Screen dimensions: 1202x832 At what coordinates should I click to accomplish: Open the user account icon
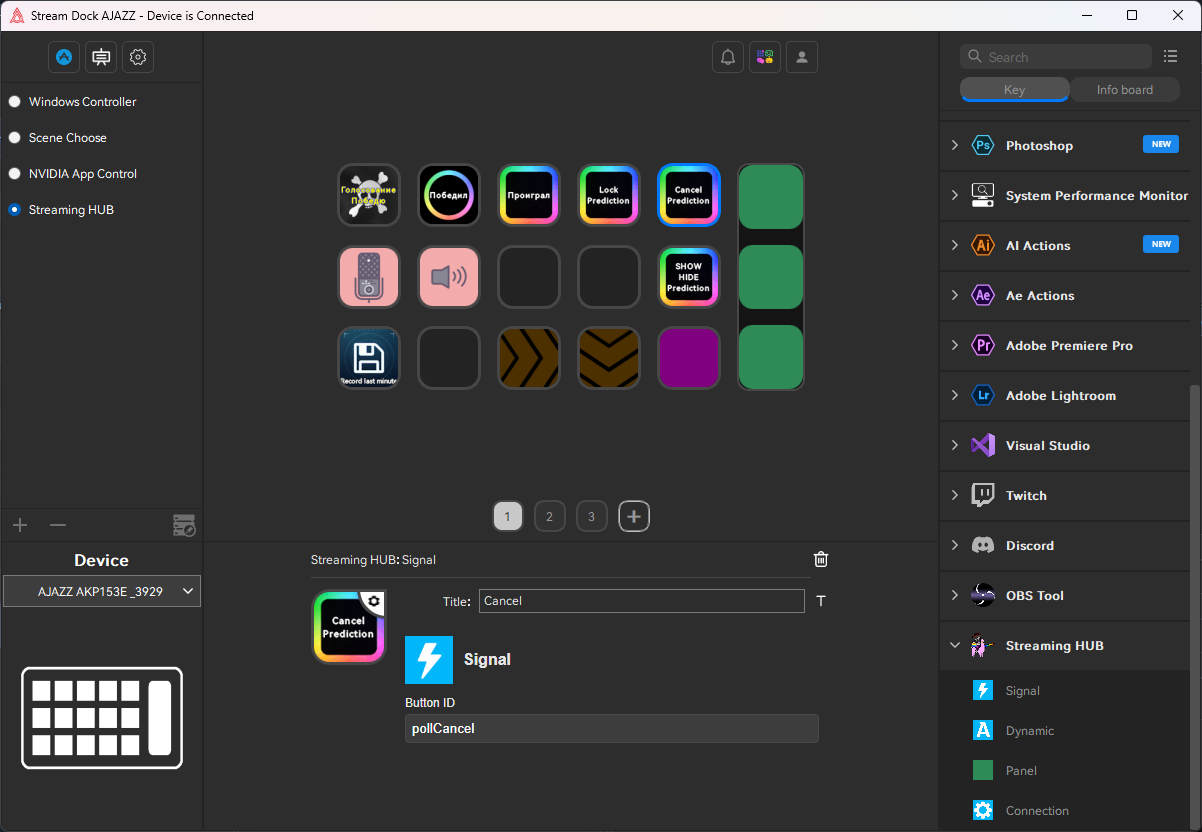tap(802, 57)
